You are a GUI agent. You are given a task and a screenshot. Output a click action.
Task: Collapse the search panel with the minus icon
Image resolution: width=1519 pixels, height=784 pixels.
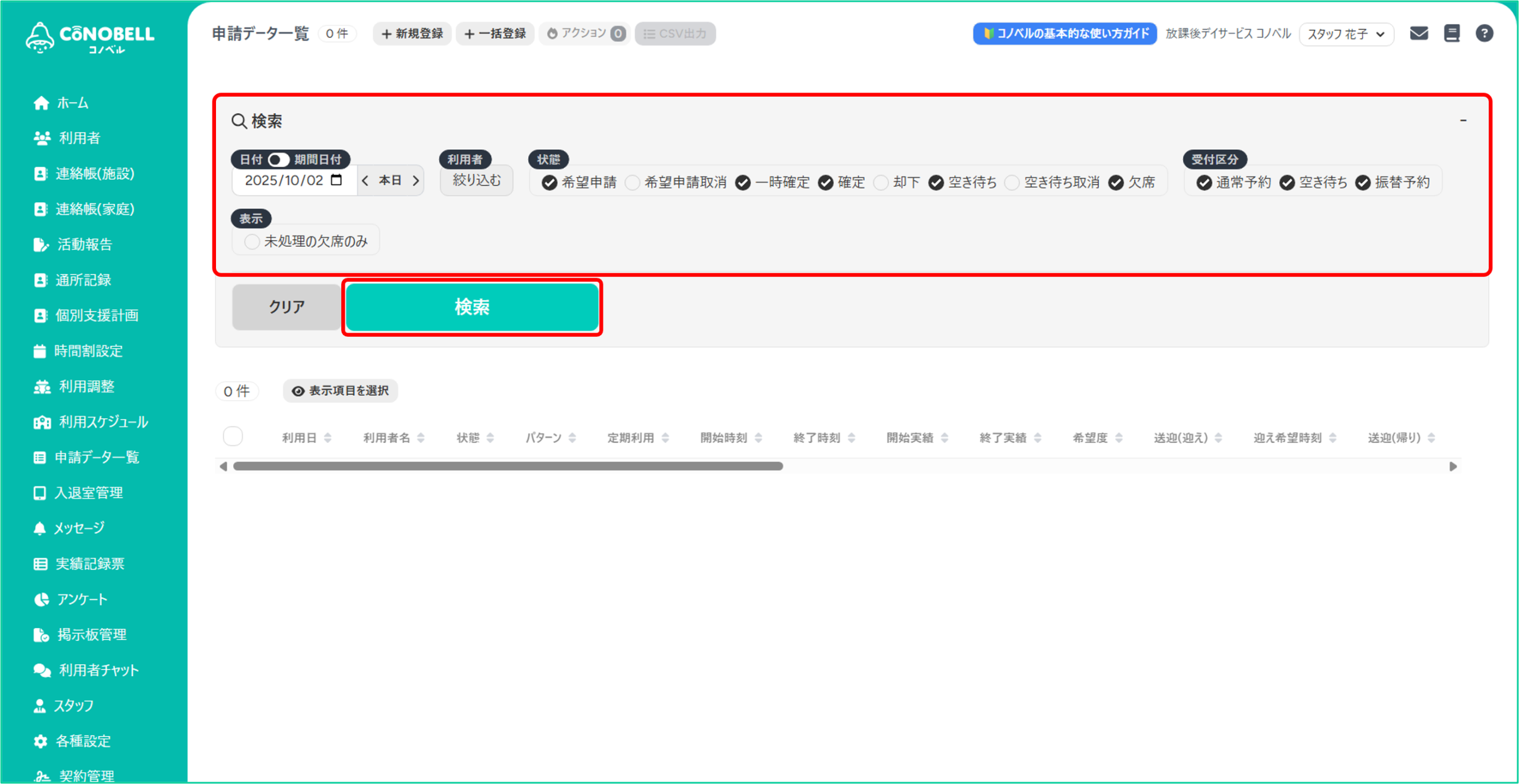(x=1463, y=120)
